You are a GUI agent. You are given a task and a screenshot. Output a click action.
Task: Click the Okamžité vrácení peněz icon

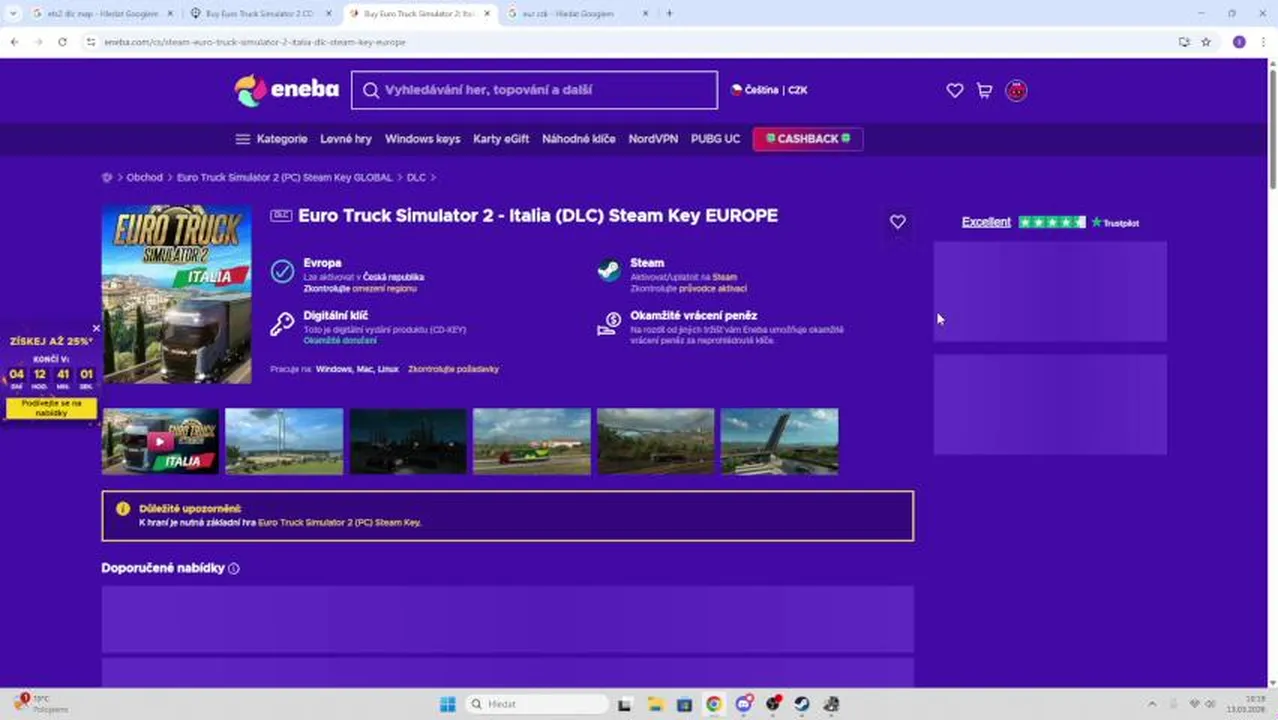608,324
